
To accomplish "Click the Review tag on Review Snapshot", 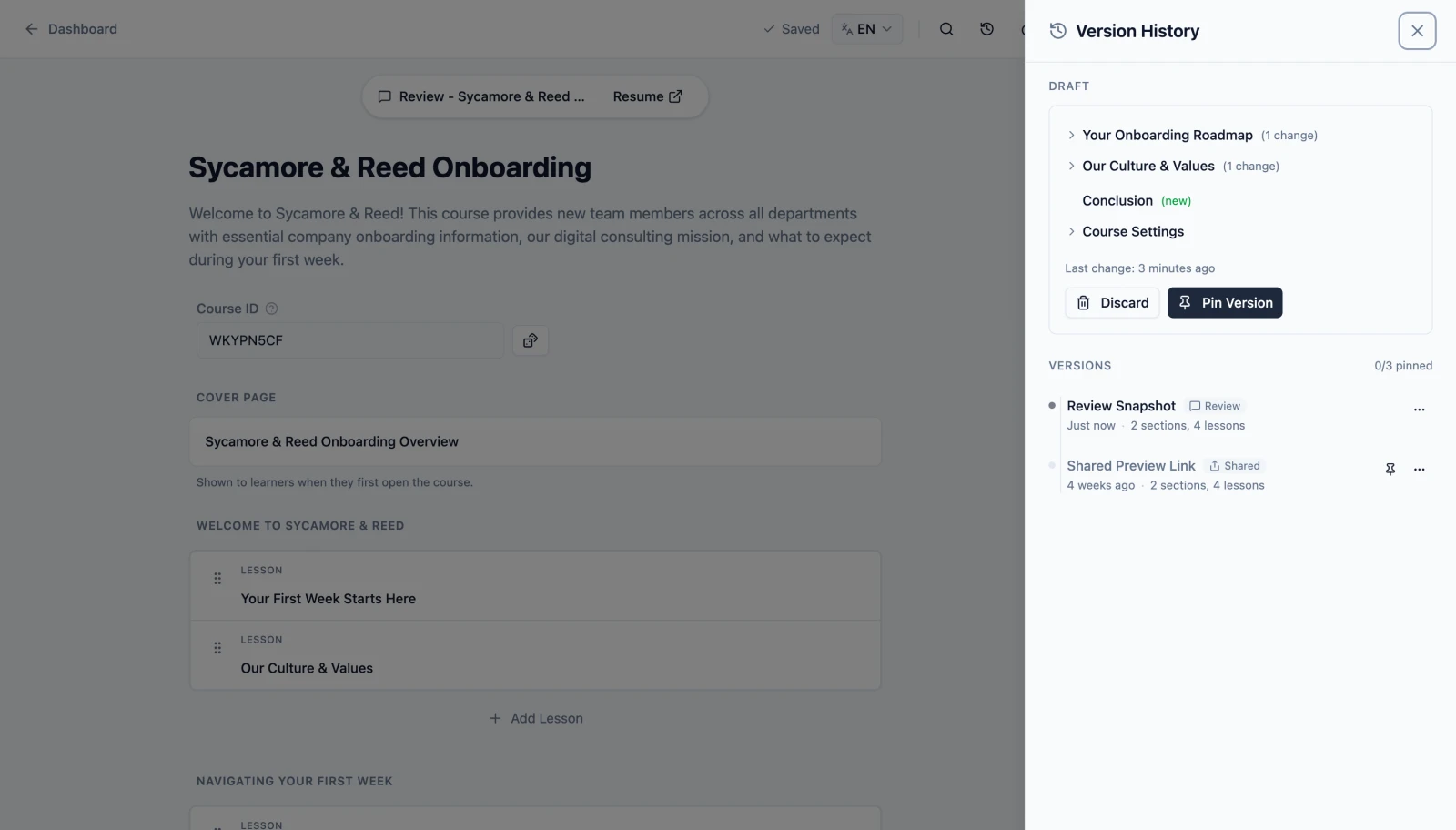I will 1215,406.
